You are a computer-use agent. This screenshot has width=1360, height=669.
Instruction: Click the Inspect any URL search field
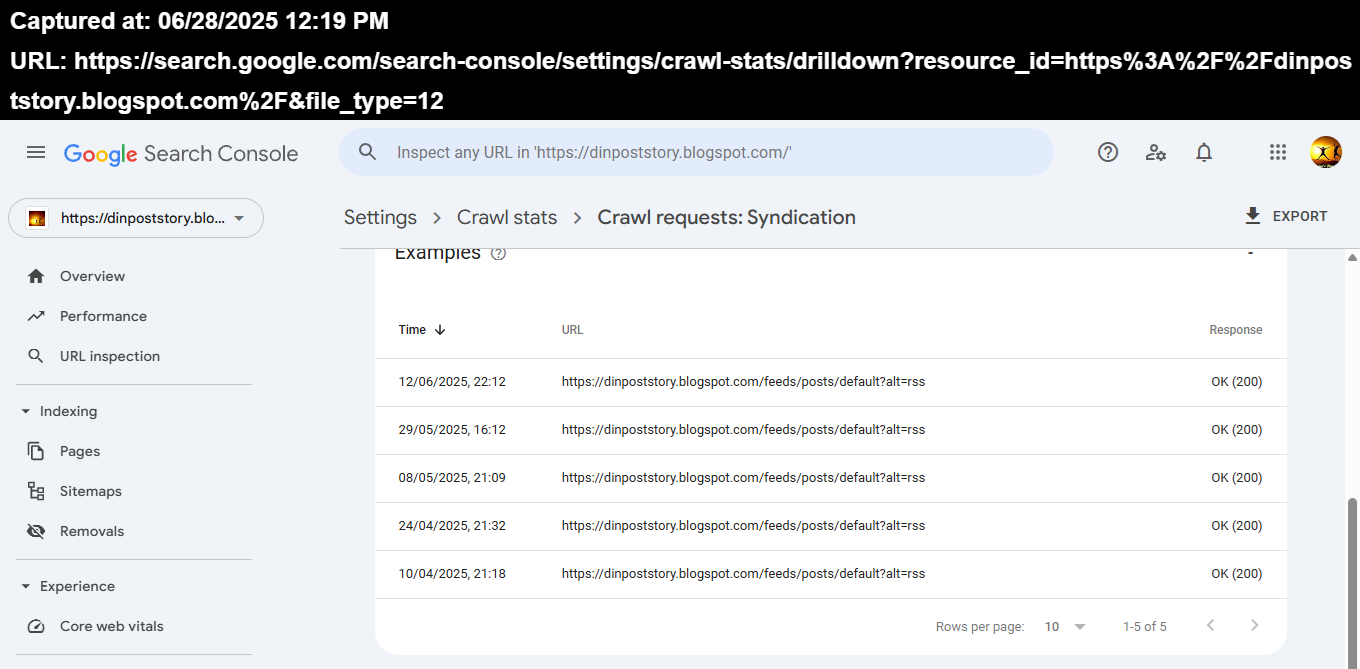(700, 152)
